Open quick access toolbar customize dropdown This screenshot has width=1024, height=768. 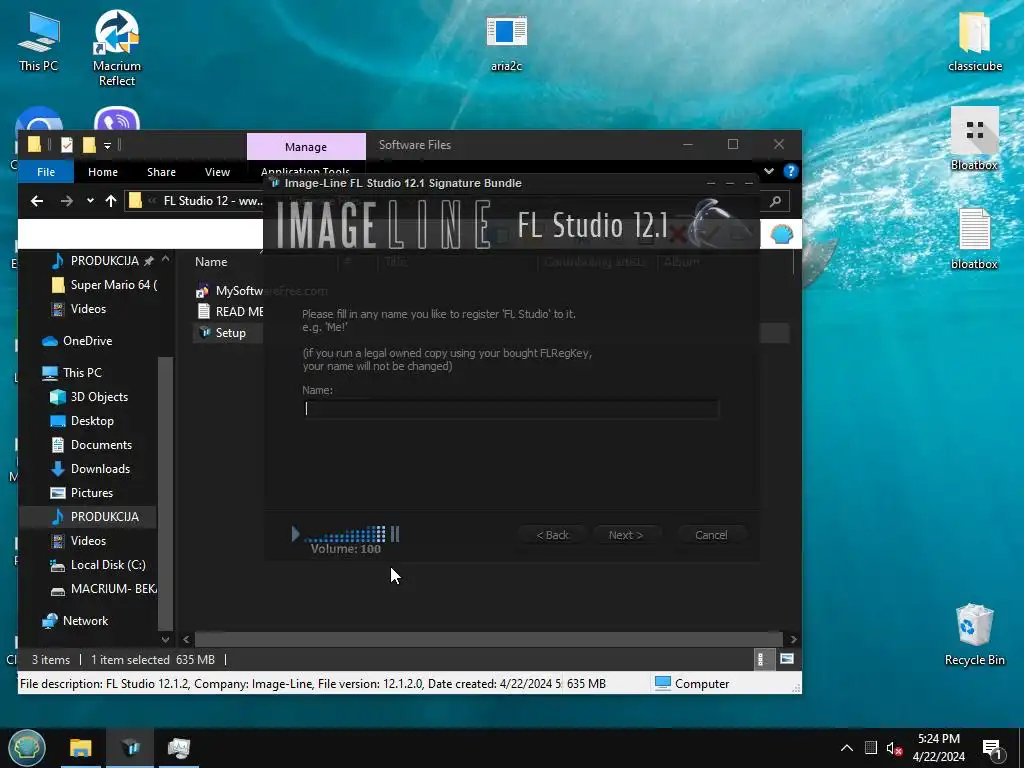point(108,145)
